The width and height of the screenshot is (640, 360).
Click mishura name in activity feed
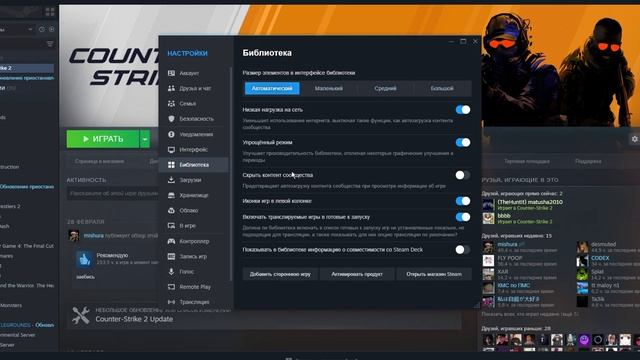93,236
